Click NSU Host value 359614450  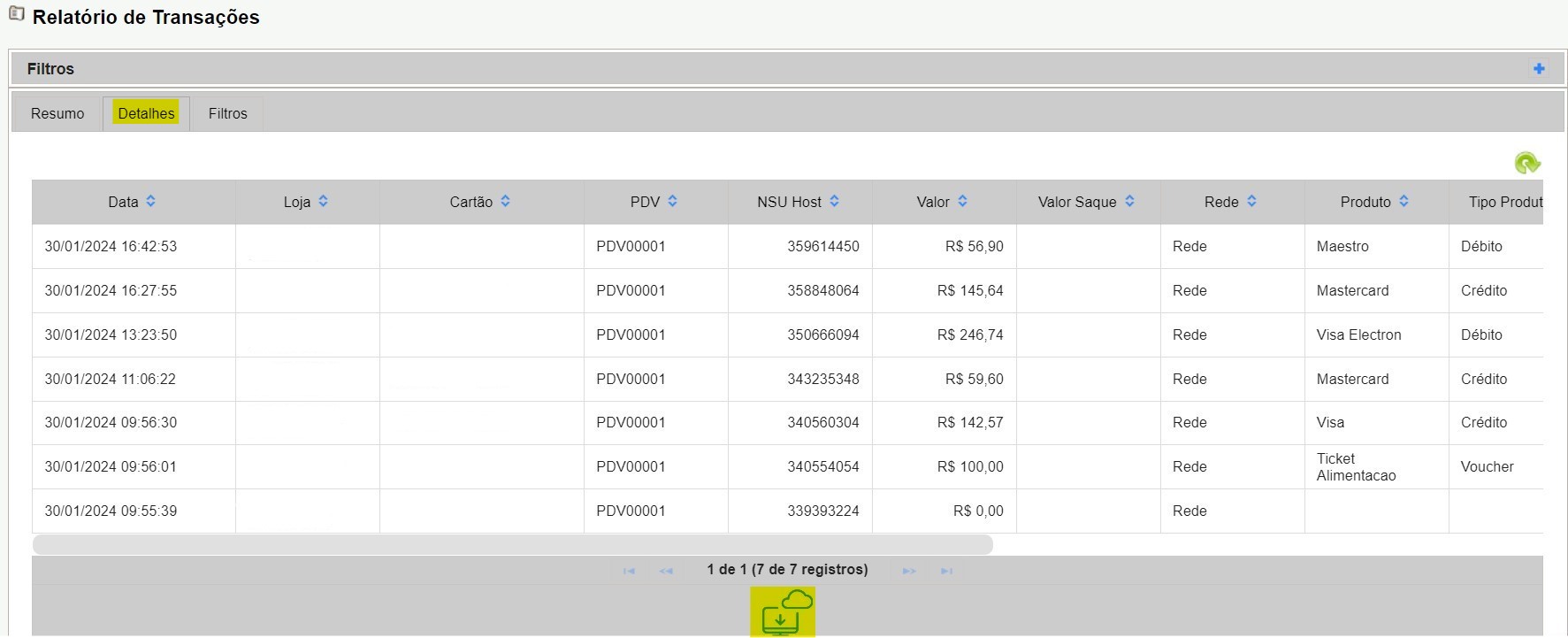coord(823,246)
